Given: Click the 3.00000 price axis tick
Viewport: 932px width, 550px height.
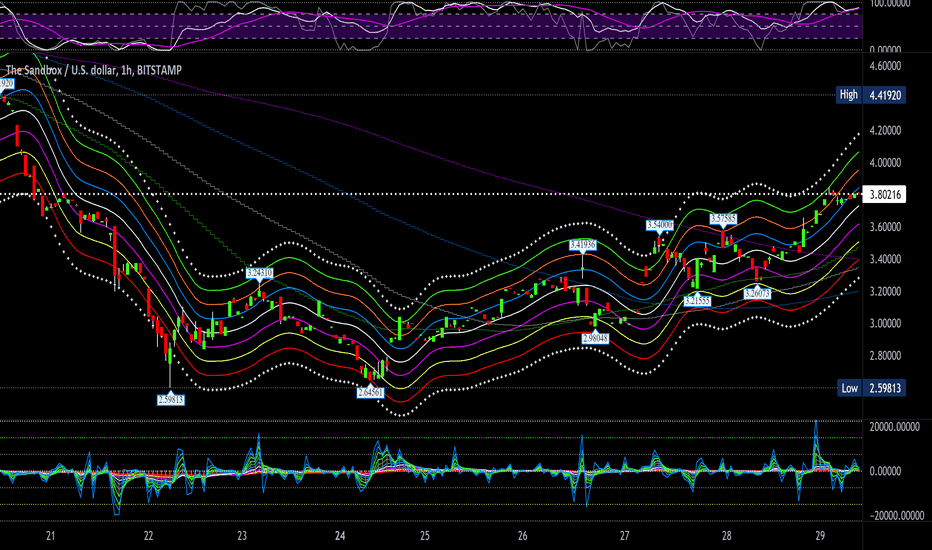Looking at the screenshot, I should [885, 323].
